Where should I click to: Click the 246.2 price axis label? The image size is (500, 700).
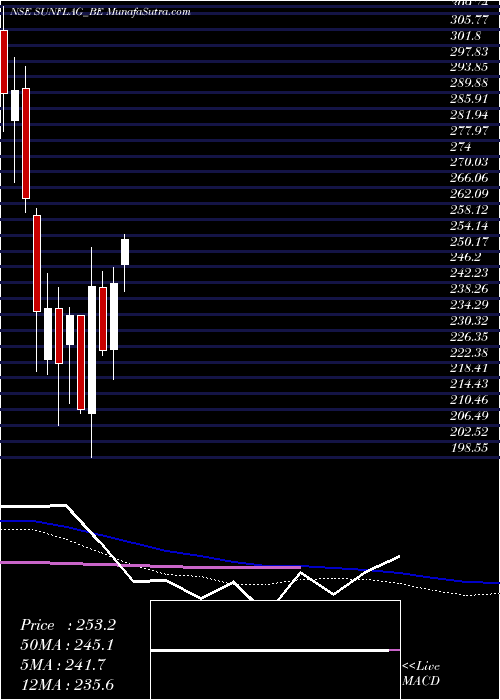tap(466, 257)
